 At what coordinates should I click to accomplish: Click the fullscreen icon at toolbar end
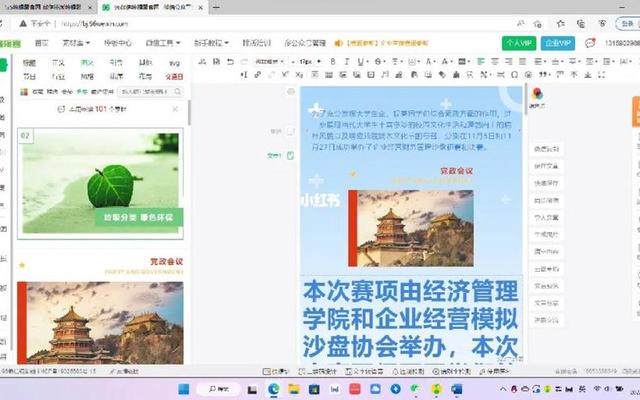[x=601, y=75]
